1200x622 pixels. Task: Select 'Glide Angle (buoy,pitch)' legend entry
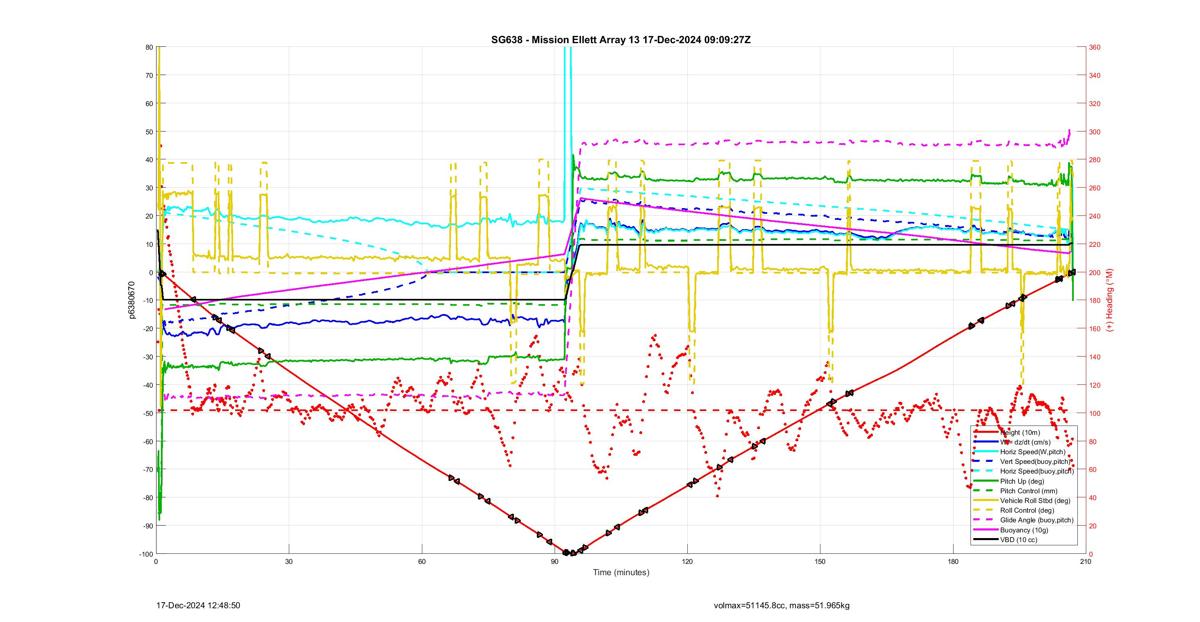[x=1037, y=520]
